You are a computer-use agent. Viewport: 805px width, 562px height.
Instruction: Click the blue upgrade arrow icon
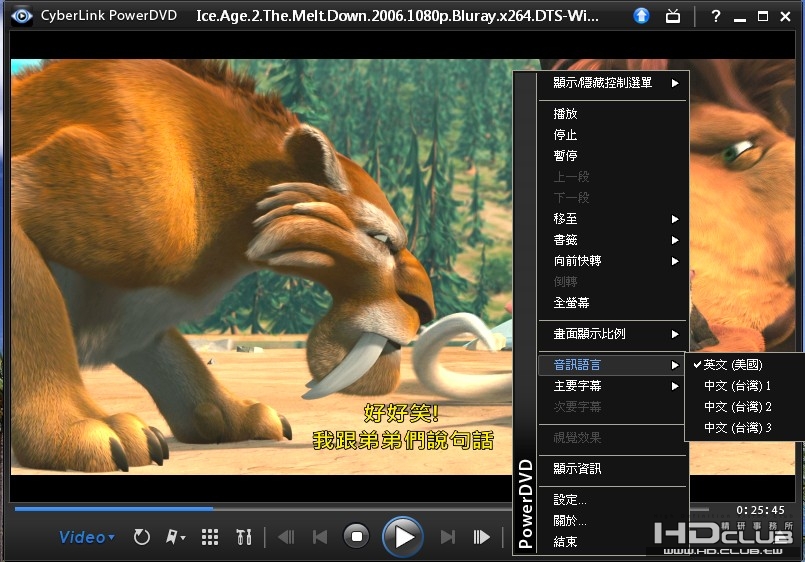[641, 16]
